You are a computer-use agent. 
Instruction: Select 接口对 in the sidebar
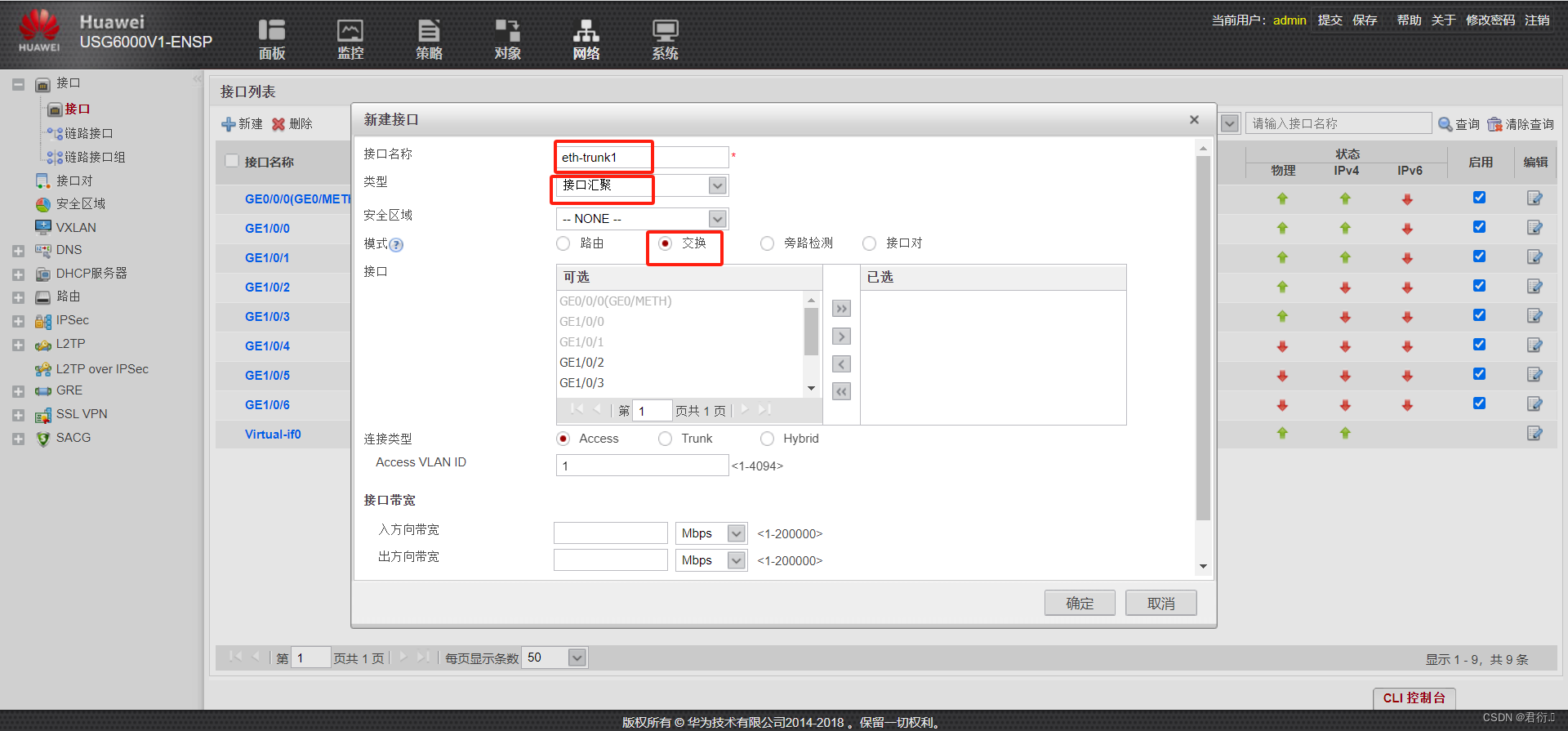coord(73,181)
